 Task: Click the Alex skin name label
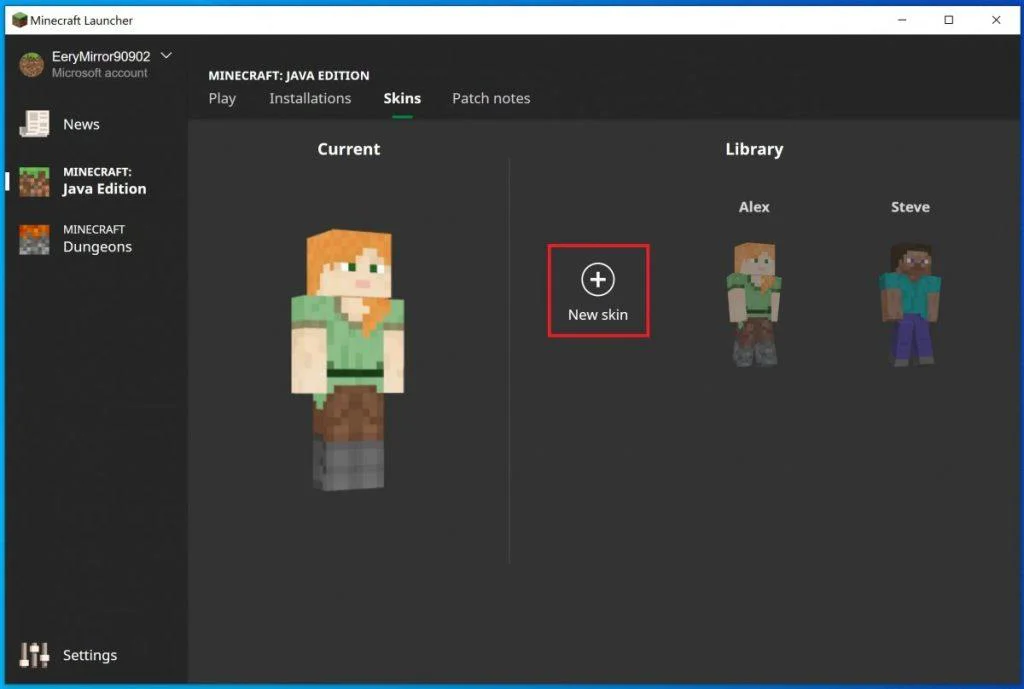pos(754,207)
